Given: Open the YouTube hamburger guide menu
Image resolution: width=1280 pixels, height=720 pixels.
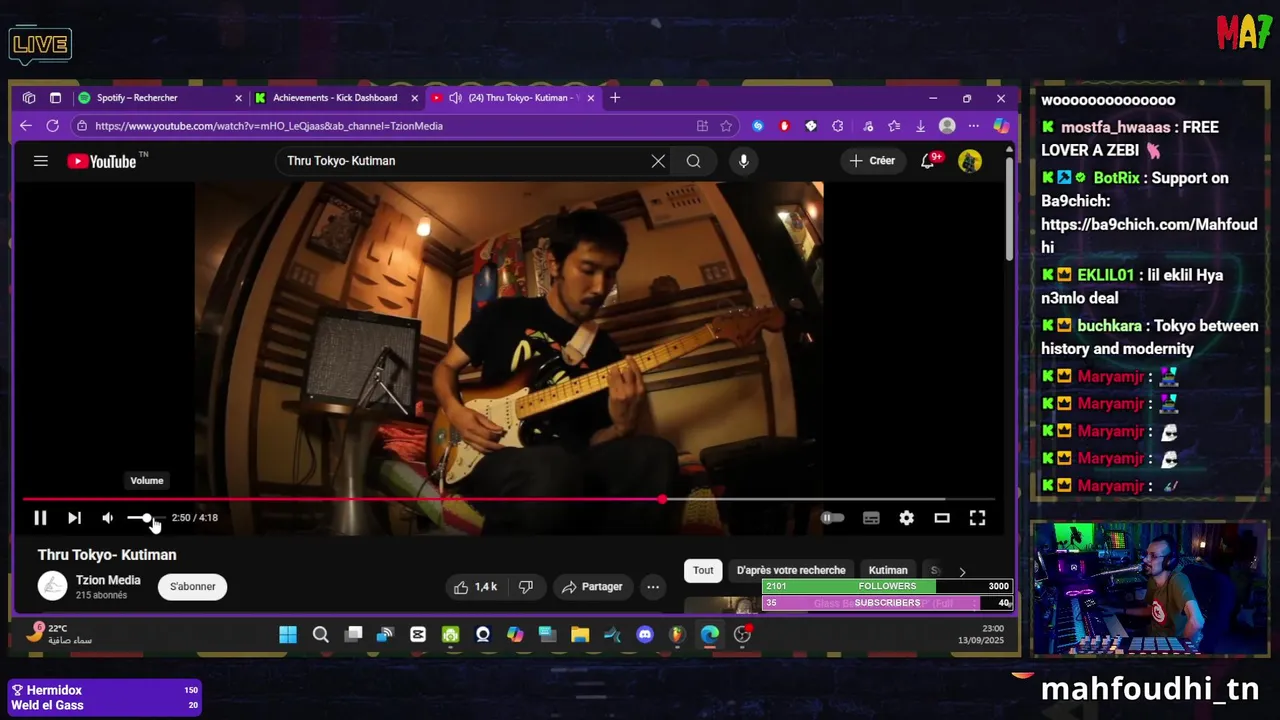Looking at the screenshot, I should [41, 160].
